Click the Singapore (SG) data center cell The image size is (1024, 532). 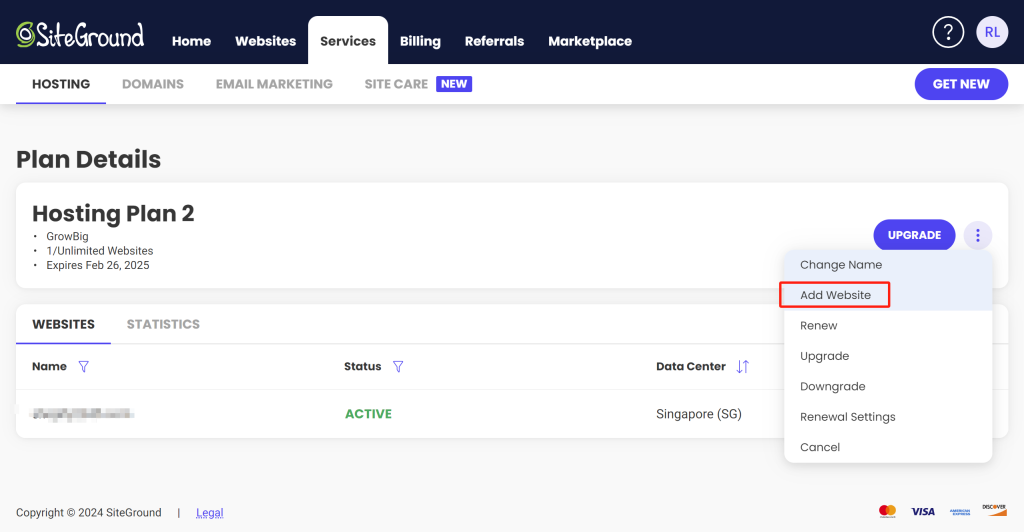click(699, 414)
